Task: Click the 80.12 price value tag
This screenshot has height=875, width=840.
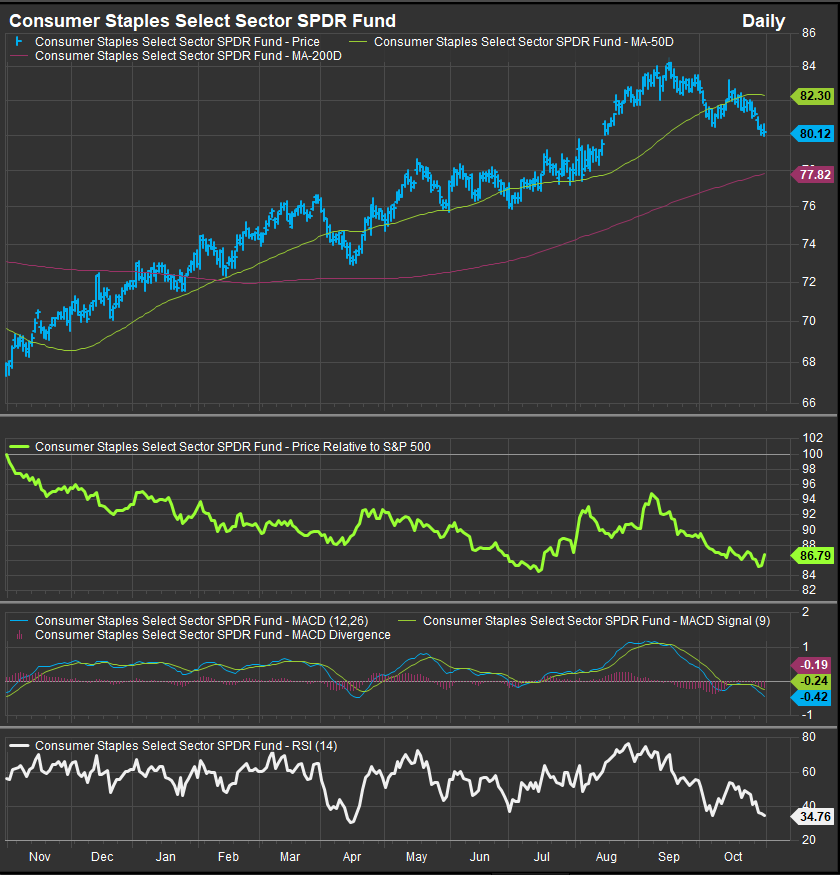Action: tap(813, 134)
